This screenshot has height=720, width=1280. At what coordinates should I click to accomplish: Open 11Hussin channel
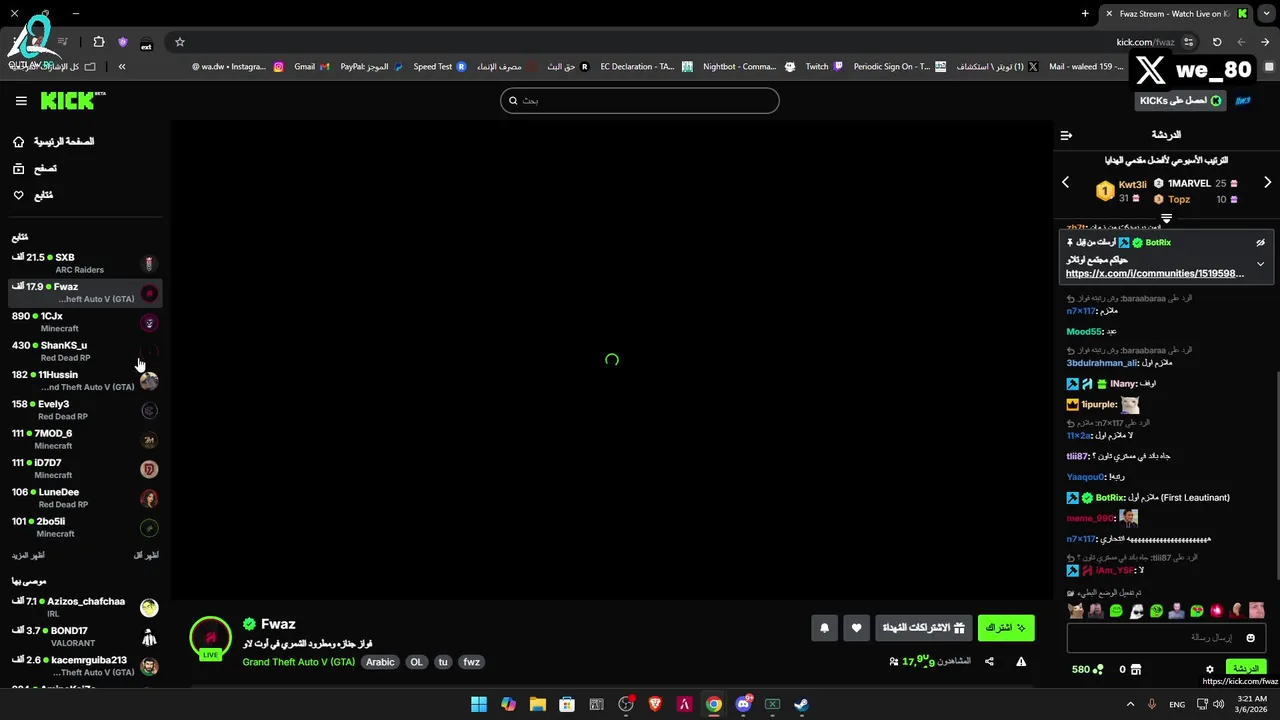coord(85,380)
